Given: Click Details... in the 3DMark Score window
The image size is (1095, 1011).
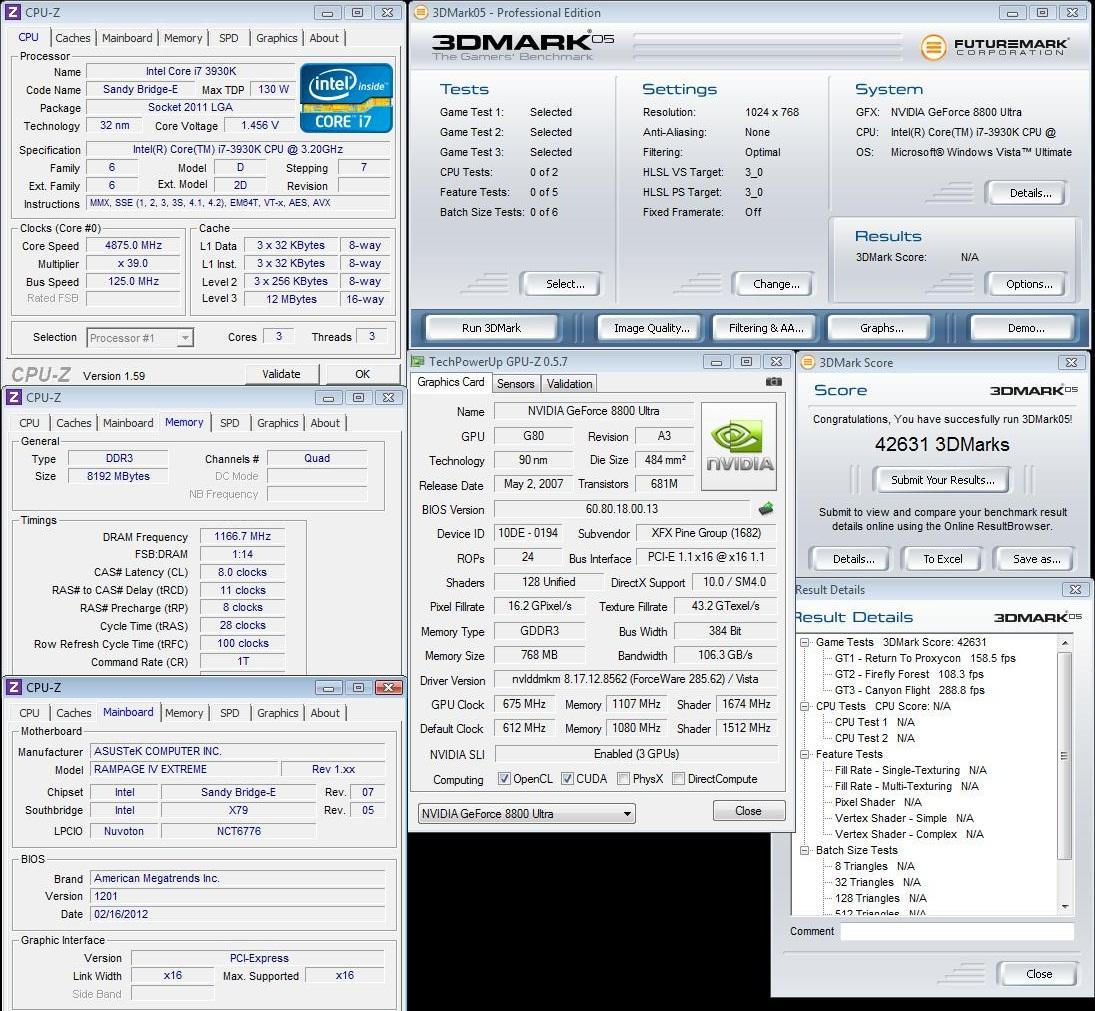Looking at the screenshot, I should coord(852,559).
